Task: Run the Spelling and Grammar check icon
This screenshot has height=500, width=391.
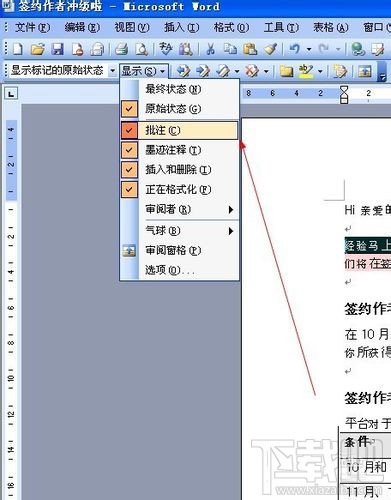Action: (x=166, y=49)
